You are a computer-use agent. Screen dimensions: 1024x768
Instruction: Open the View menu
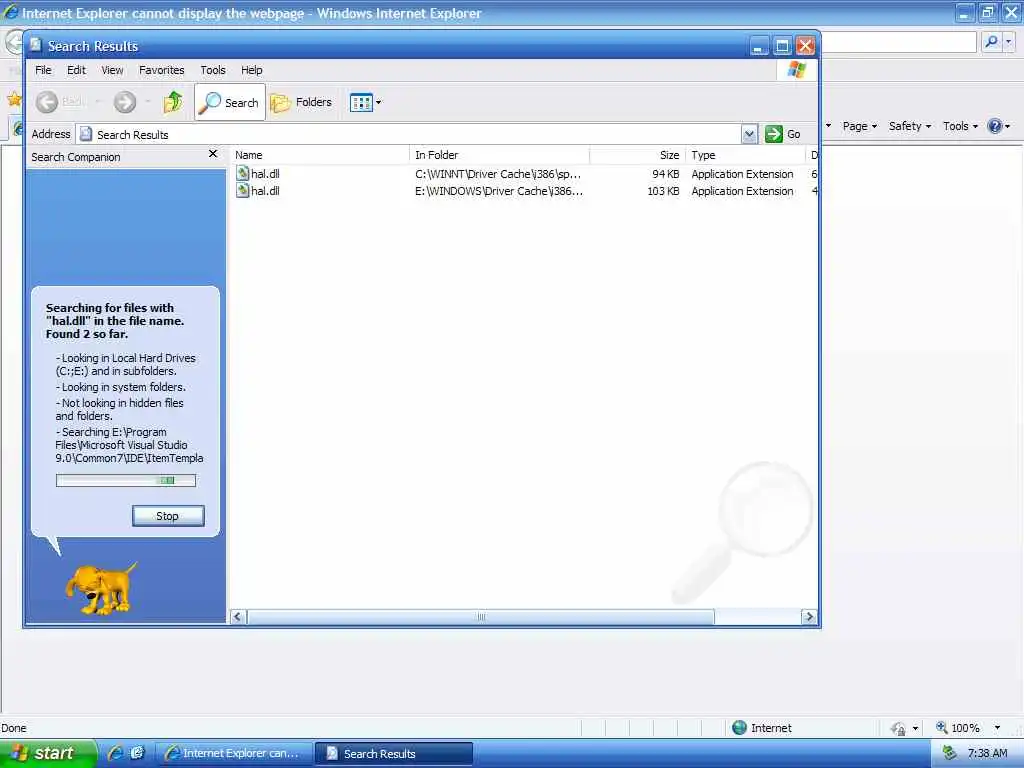pos(112,70)
